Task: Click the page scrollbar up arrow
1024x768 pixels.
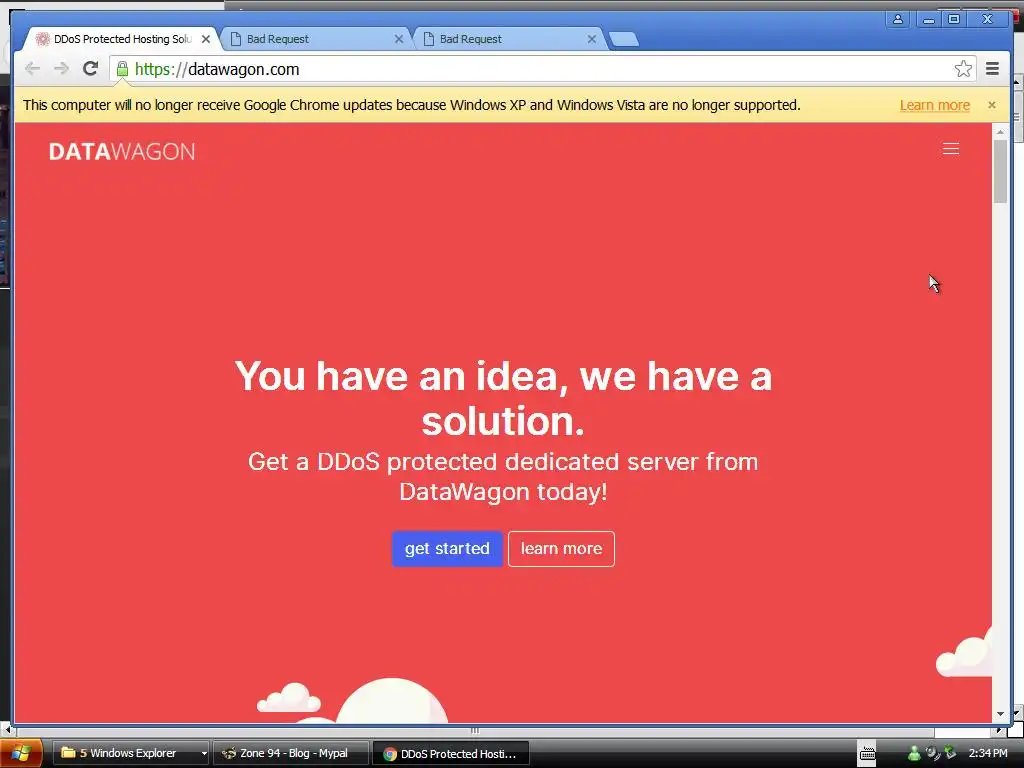Action: tap(1000, 132)
